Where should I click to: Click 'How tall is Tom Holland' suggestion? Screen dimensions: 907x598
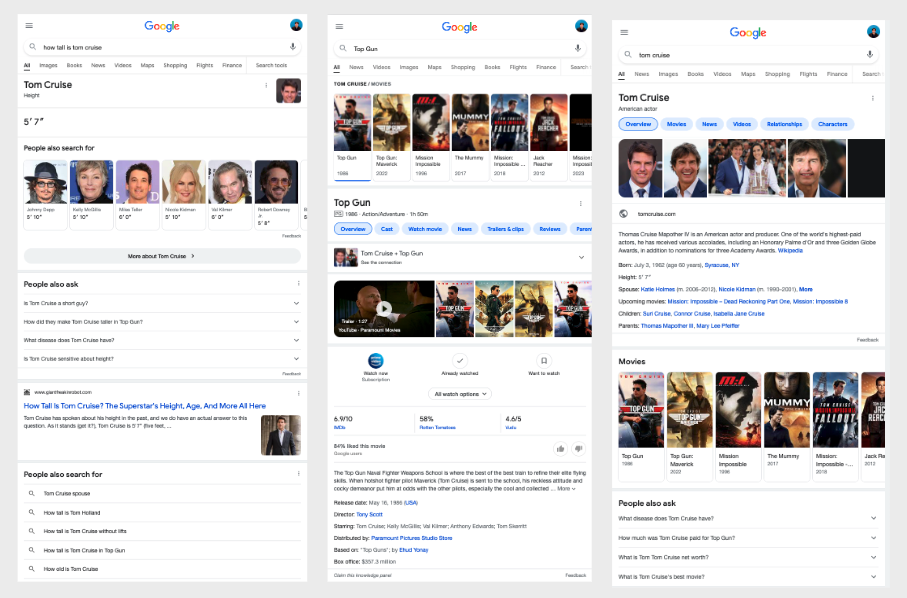(x=72, y=512)
